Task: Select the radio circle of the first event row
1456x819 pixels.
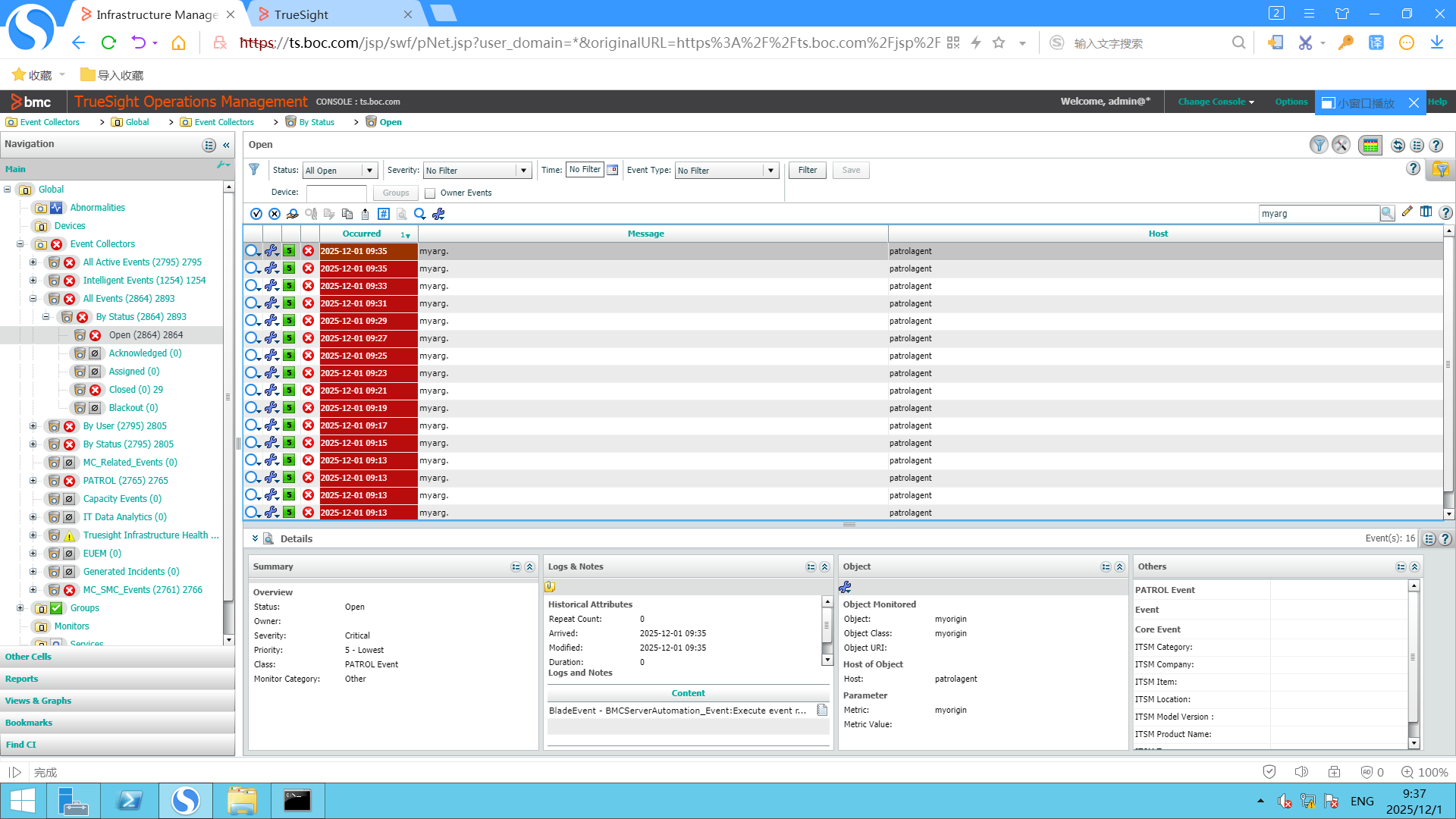Action: coord(251,251)
